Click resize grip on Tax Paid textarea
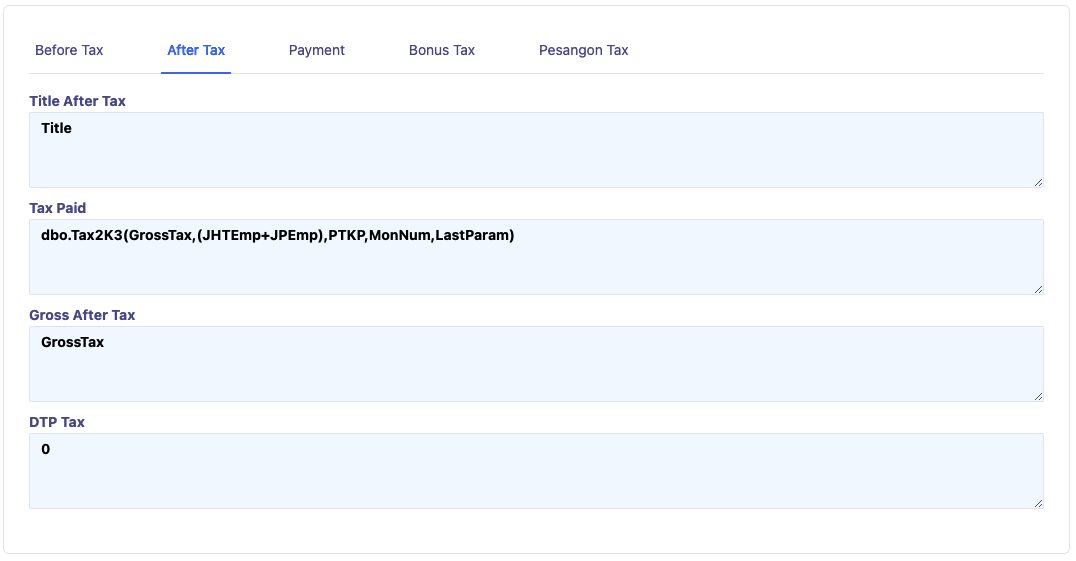1076x561 pixels. point(1038,289)
